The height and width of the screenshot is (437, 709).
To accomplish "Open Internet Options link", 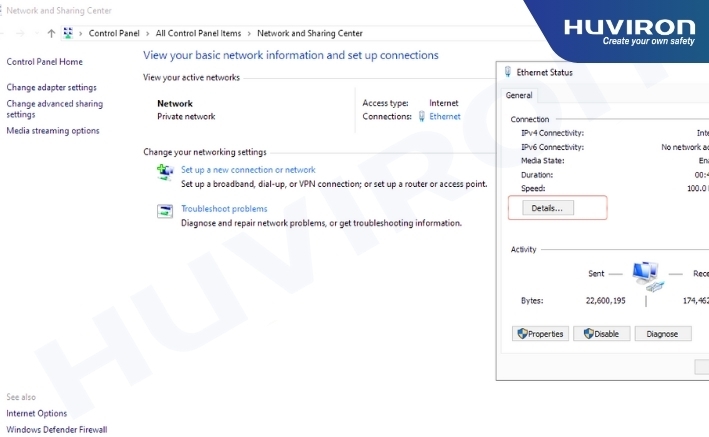I will [37, 413].
